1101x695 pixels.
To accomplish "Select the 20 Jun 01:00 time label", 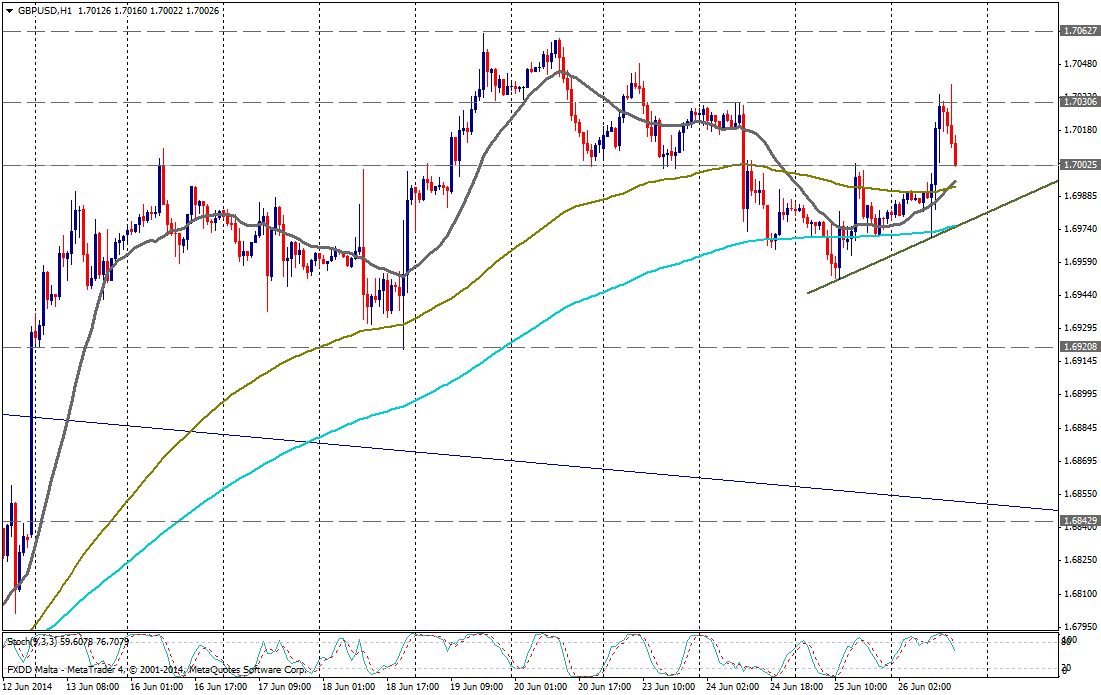I will 540,687.
